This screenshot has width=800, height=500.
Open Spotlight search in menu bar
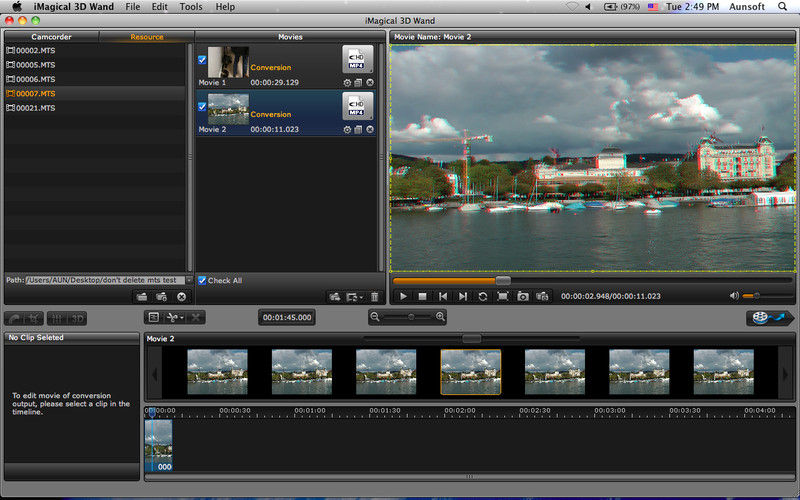pos(782,7)
